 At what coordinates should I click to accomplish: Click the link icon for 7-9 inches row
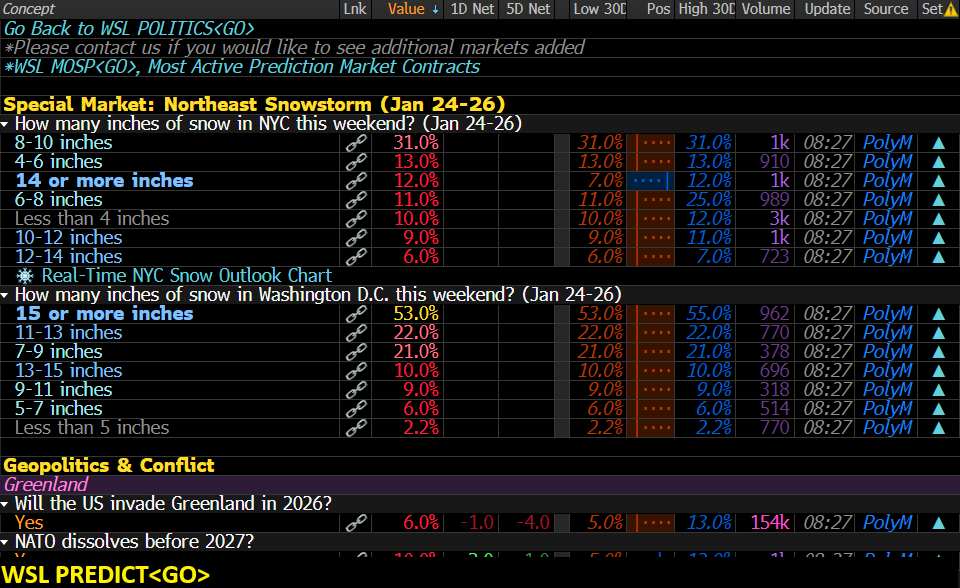pos(356,352)
